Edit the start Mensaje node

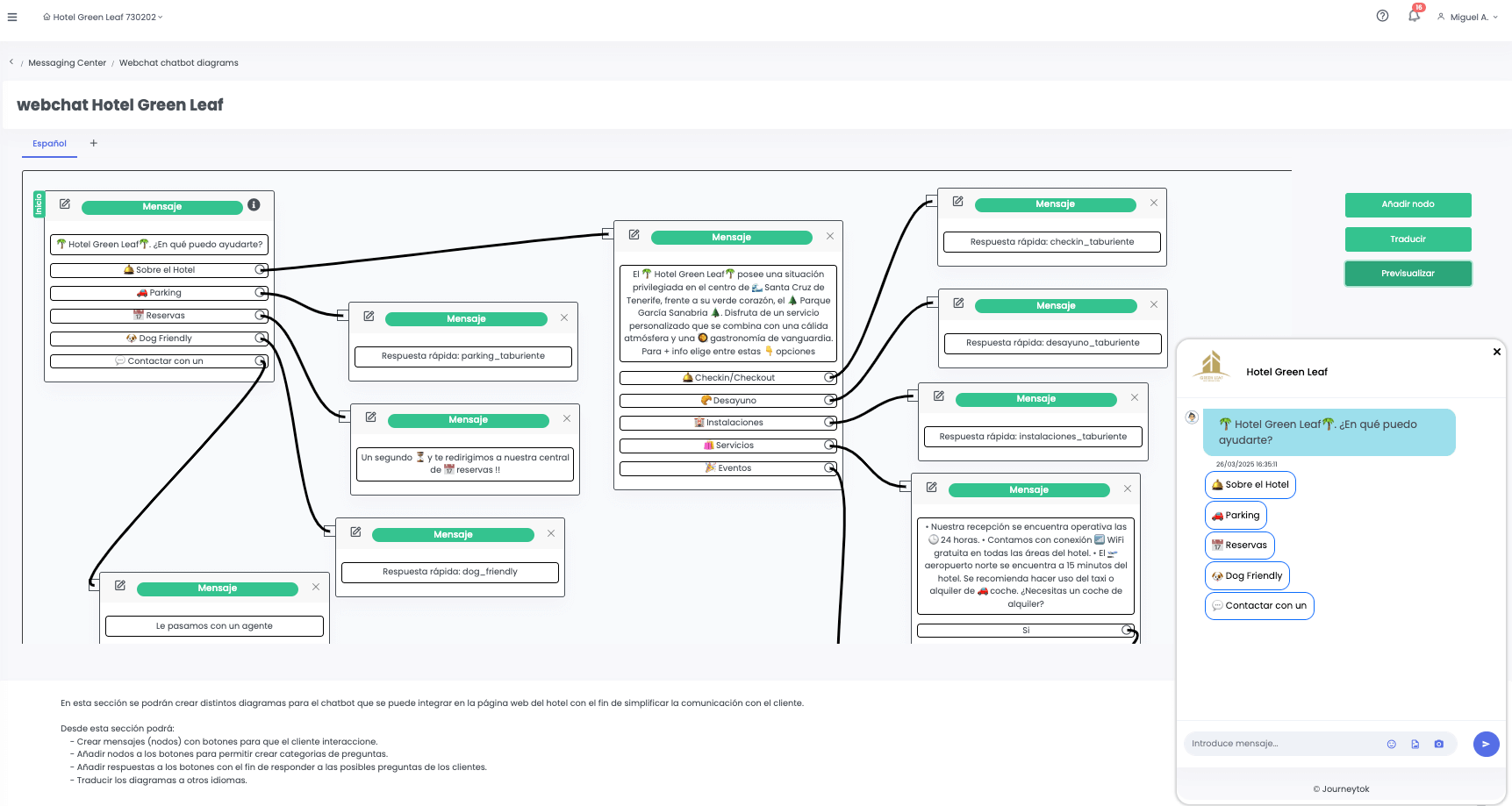65,204
